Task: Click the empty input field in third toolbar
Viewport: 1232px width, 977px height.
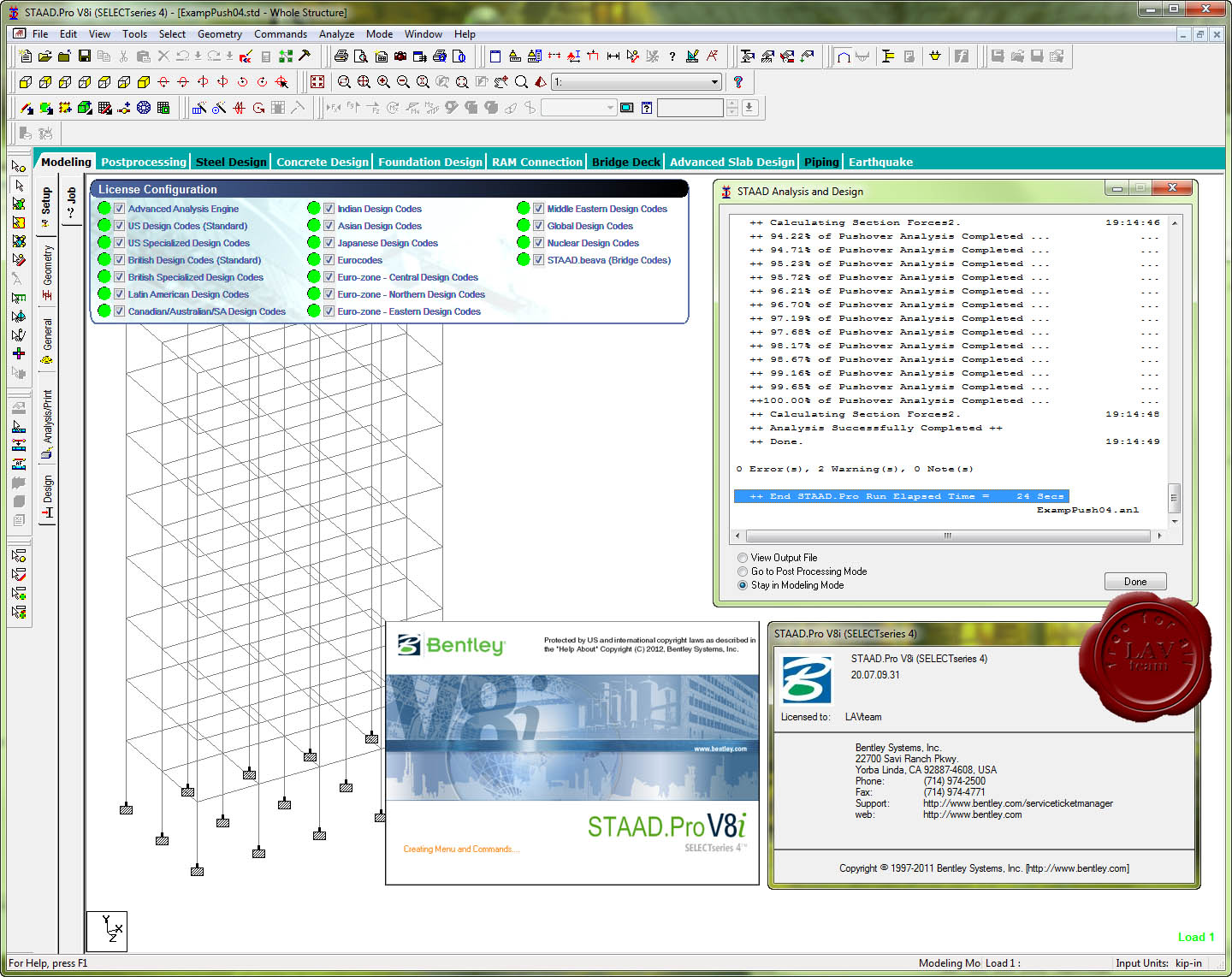Action: click(690, 108)
